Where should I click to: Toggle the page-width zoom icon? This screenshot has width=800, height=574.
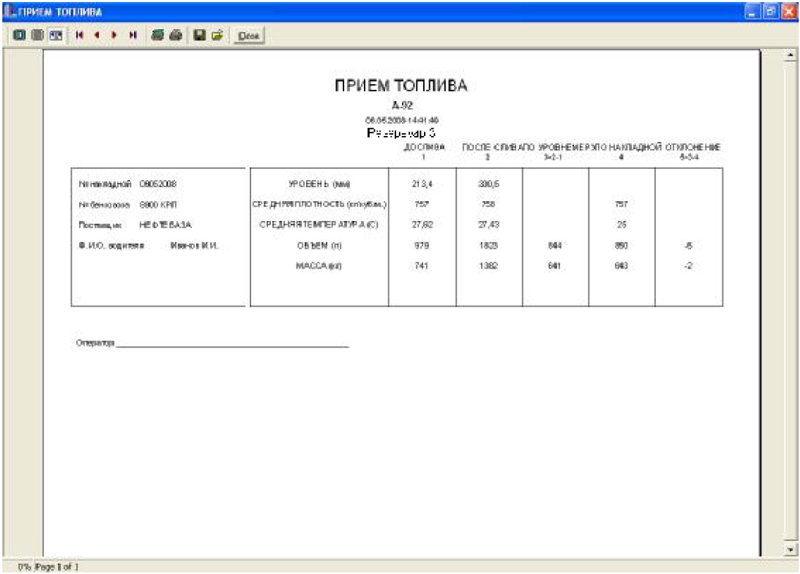tap(56, 35)
